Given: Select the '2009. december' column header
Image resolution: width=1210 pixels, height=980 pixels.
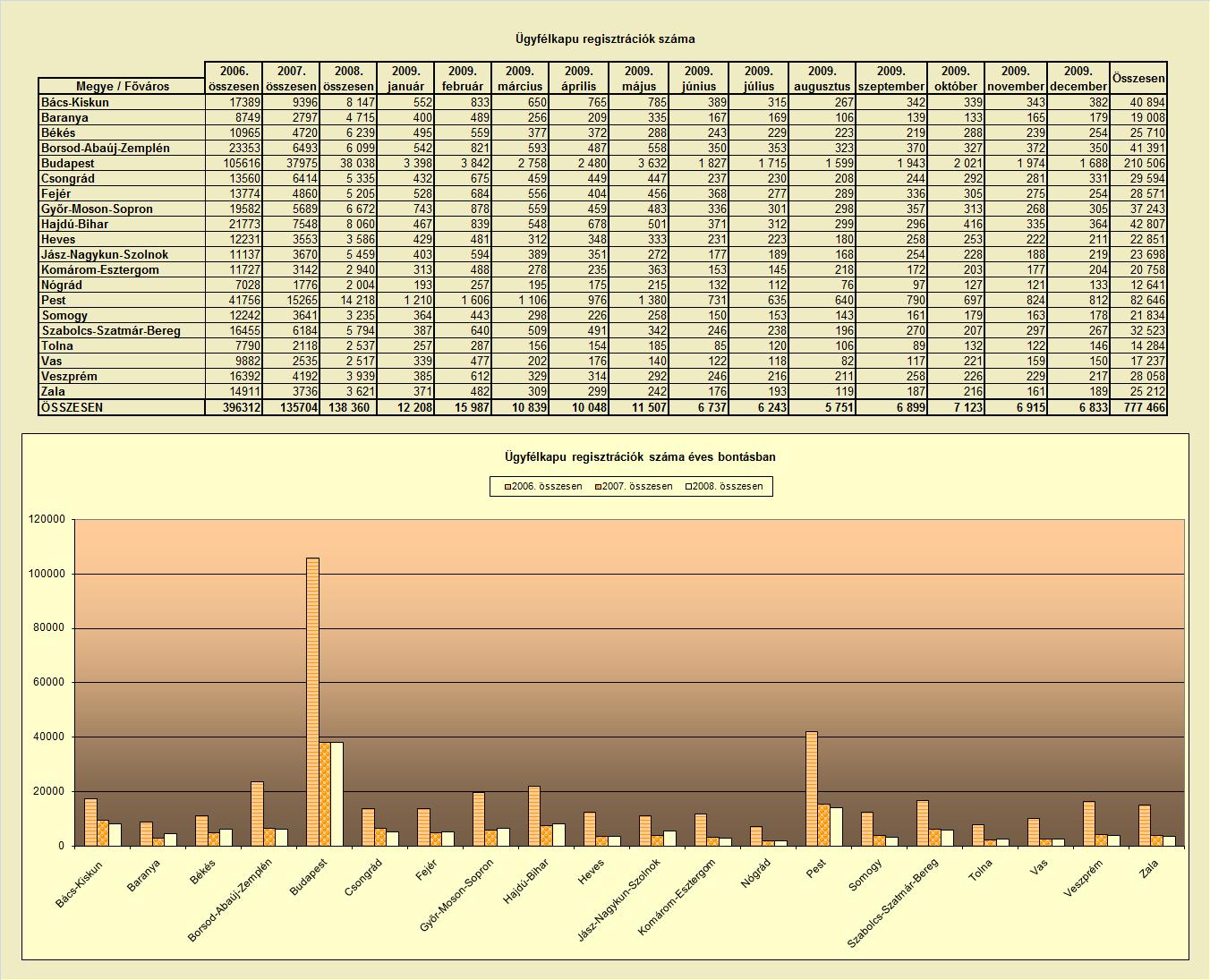Looking at the screenshot, I should 1078,78.
